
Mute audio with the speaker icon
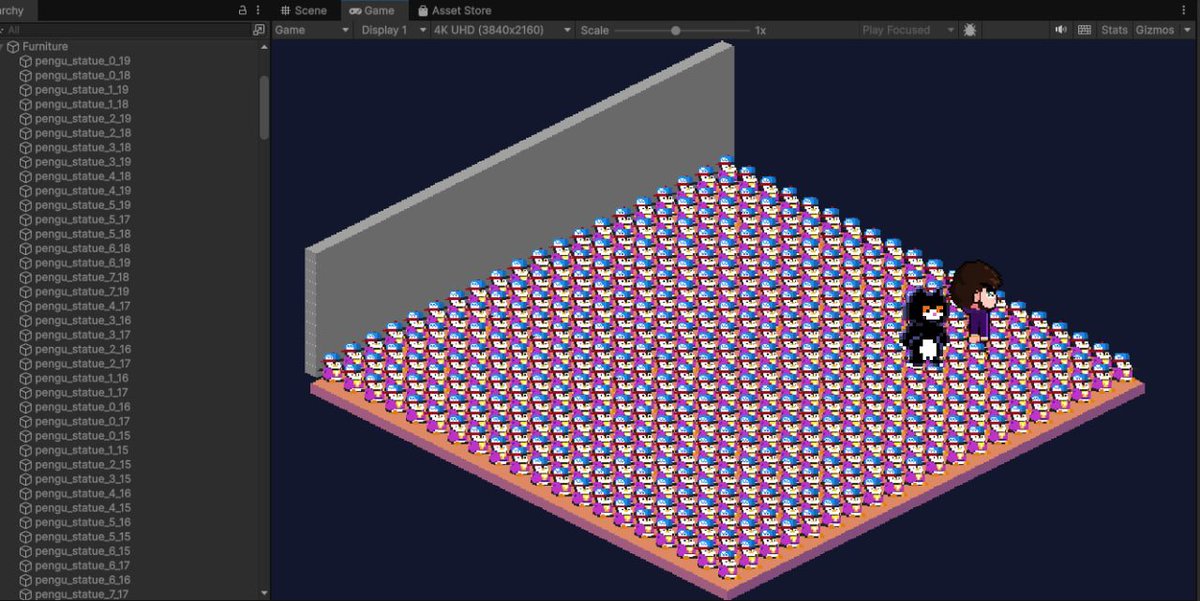click(x=1060, y=30)
